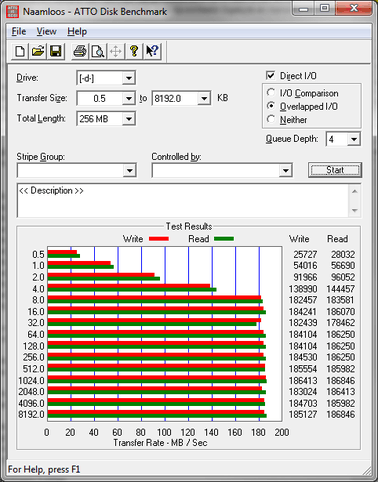Click read value 144457
This screenshot has height=482, width=378.
tap(340, 289)
